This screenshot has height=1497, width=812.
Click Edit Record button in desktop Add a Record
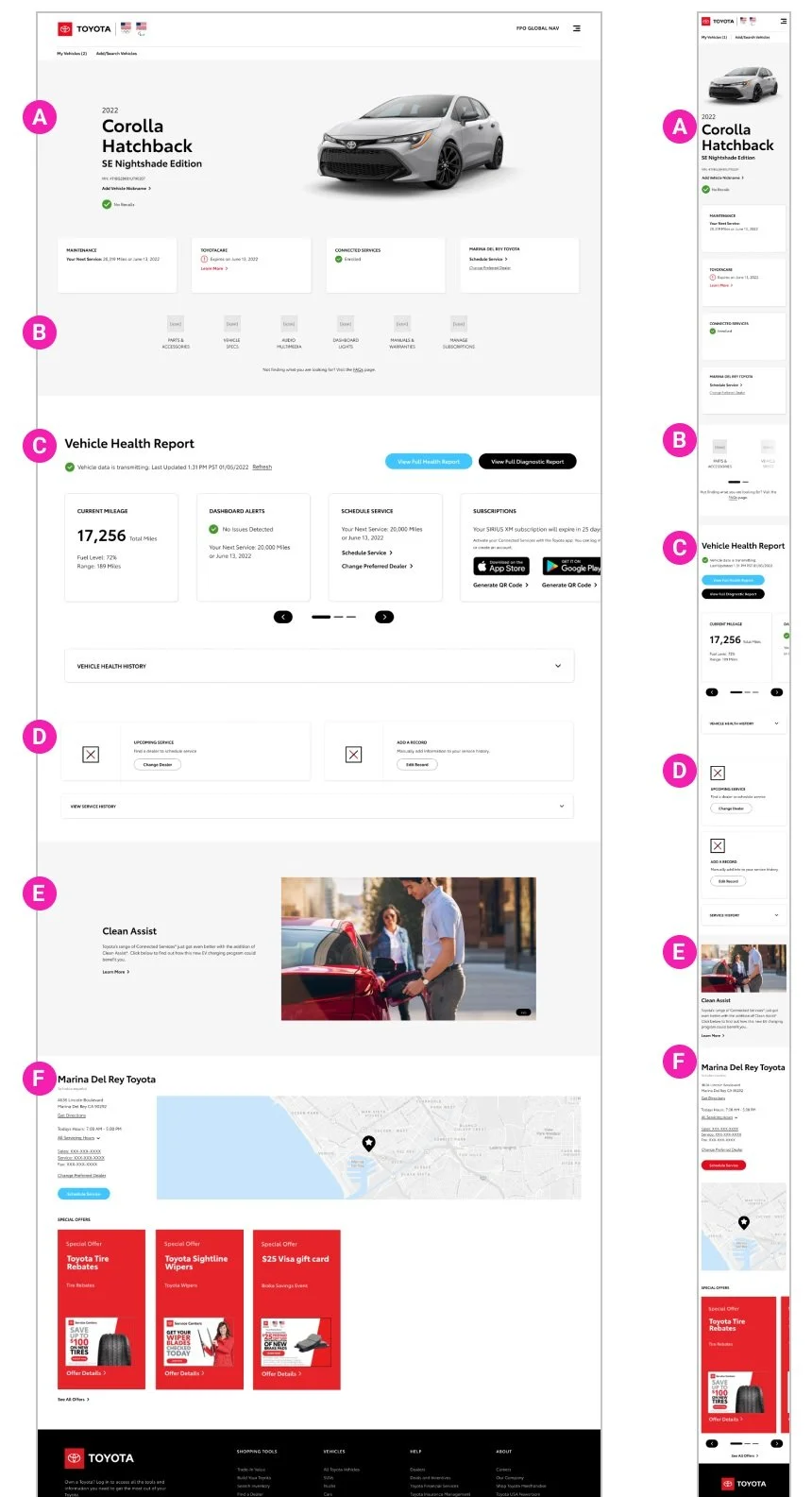[417, 765]
